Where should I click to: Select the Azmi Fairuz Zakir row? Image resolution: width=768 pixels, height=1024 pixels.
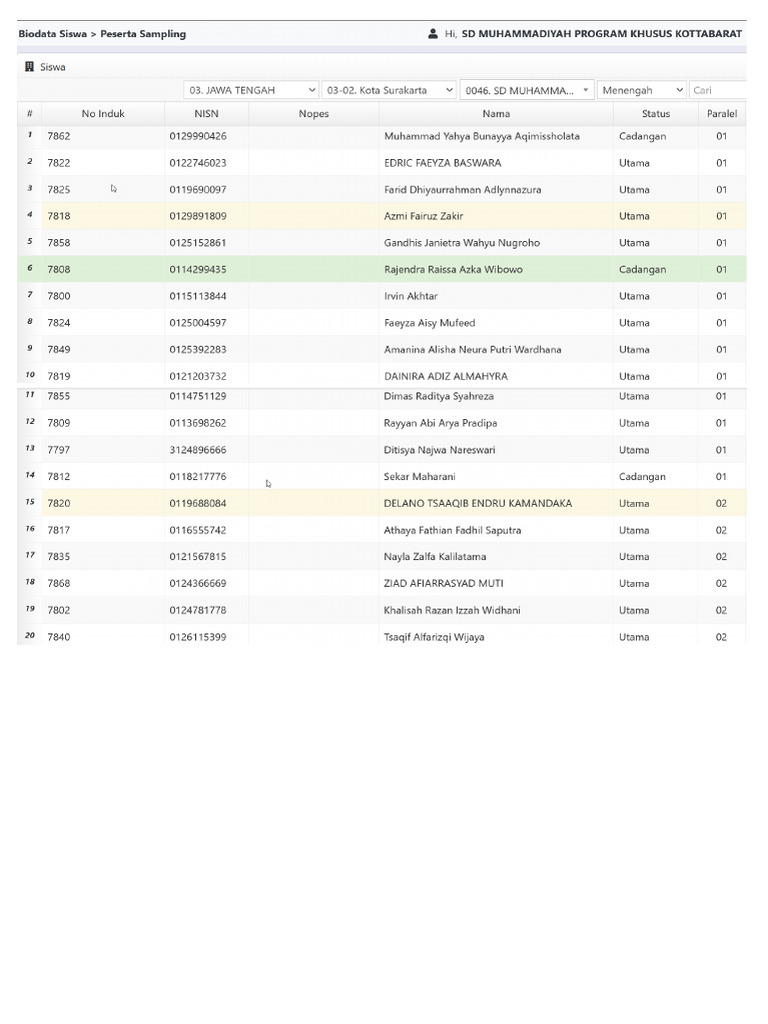(x=381, y=216)
